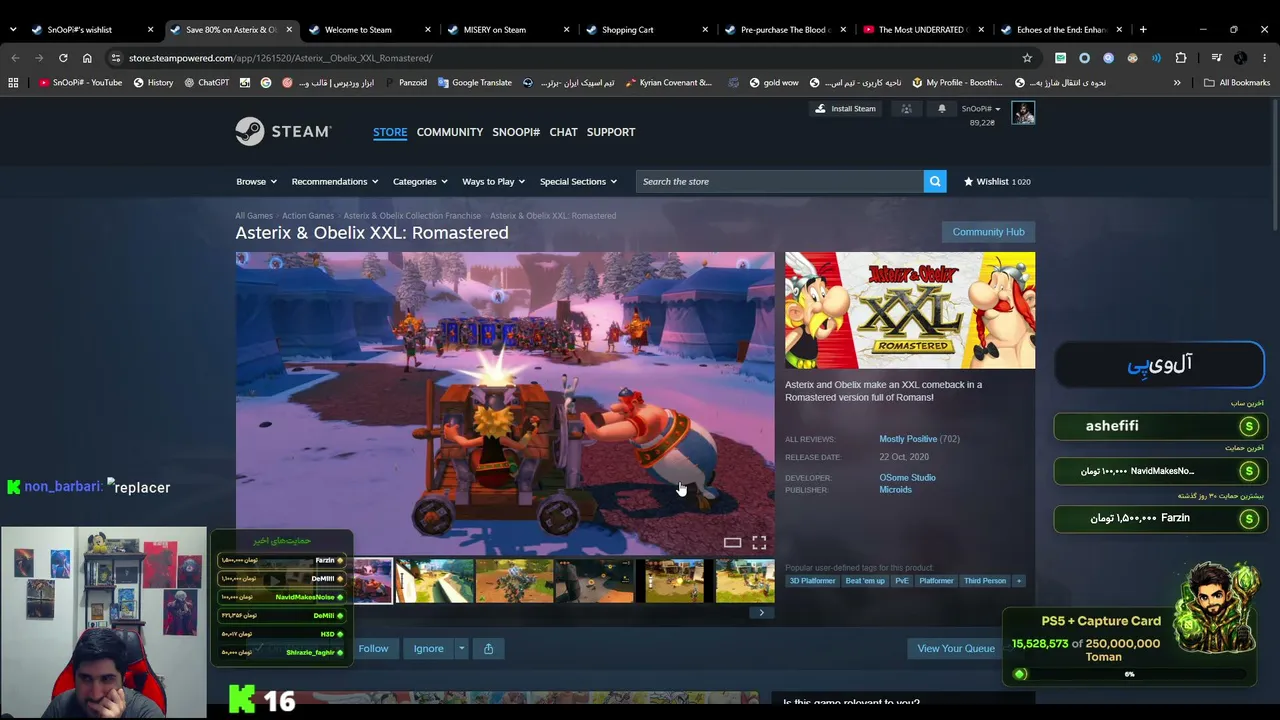Close the Welcome to Steam tab
The height and width of the screenshot is (720, 1280).
click(x=428, y=29)
